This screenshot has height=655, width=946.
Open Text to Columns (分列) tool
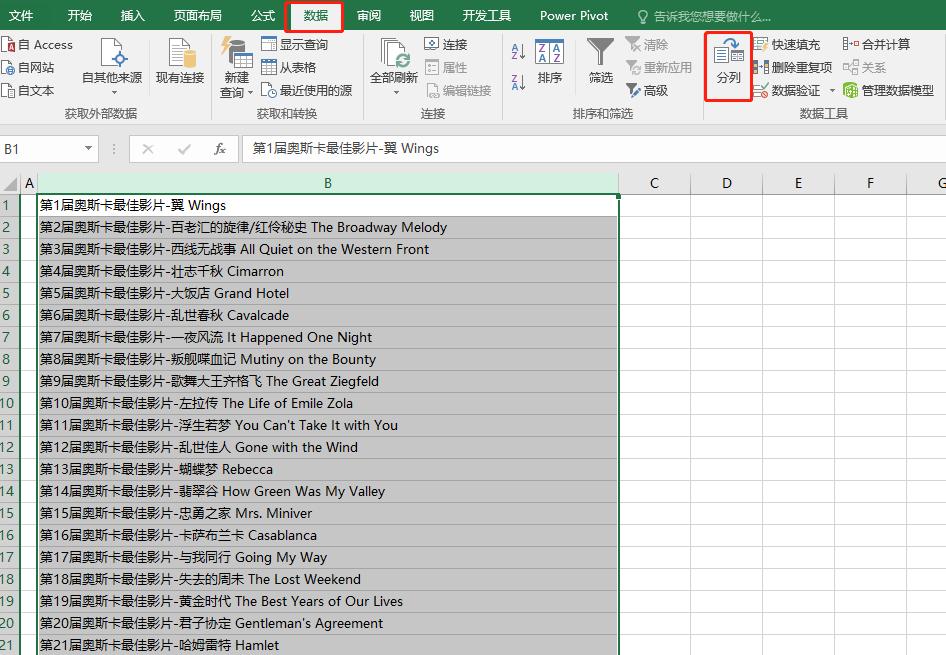coord(729,65)
